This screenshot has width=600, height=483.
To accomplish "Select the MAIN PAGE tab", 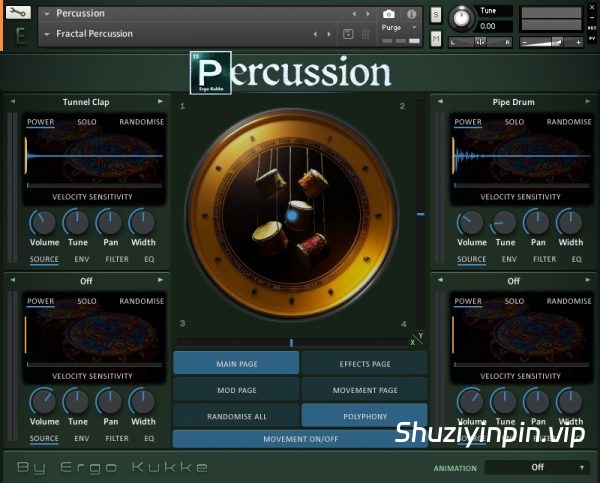I will (236, 364).
